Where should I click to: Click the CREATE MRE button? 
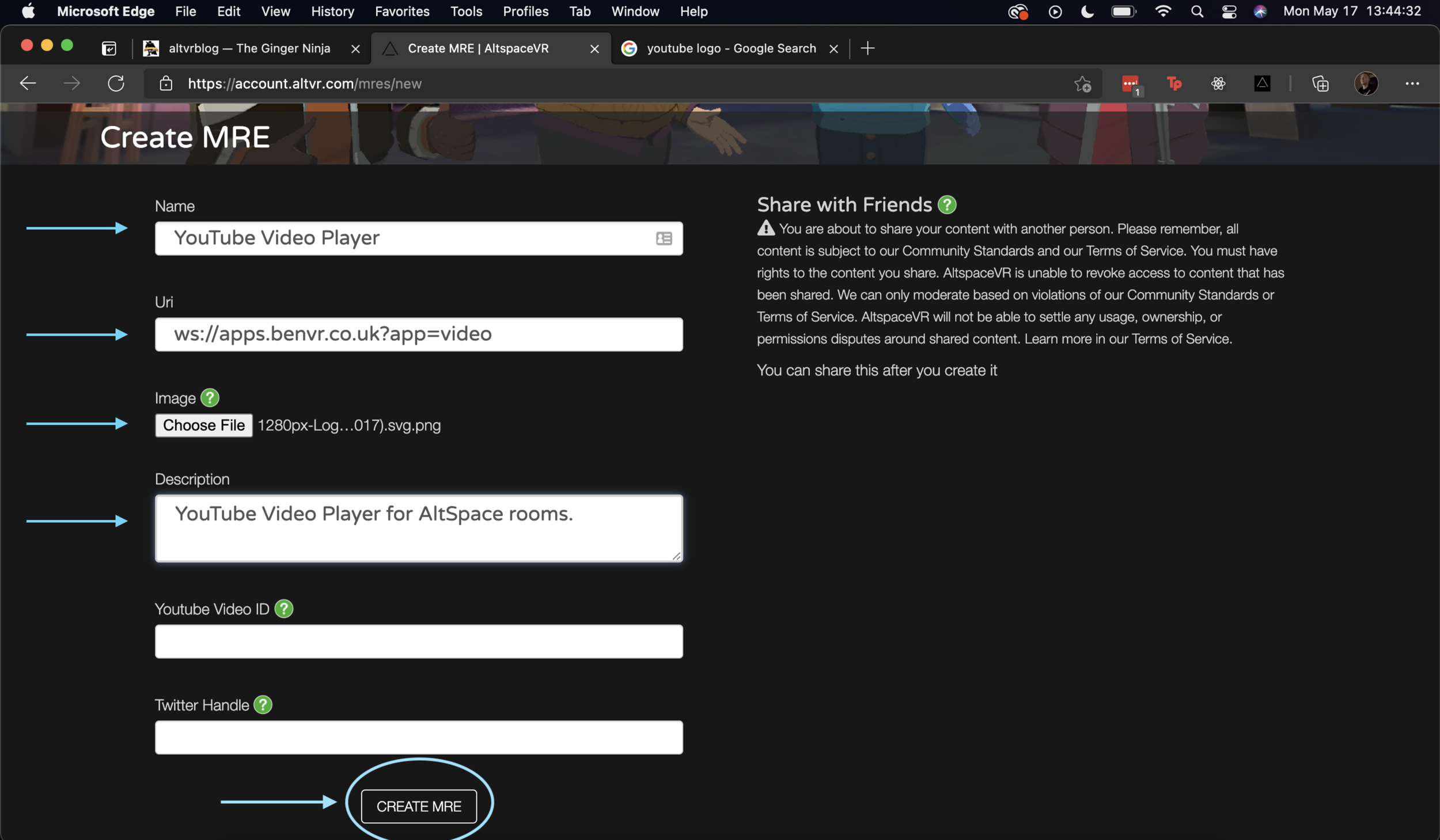[x=419, y=806]
